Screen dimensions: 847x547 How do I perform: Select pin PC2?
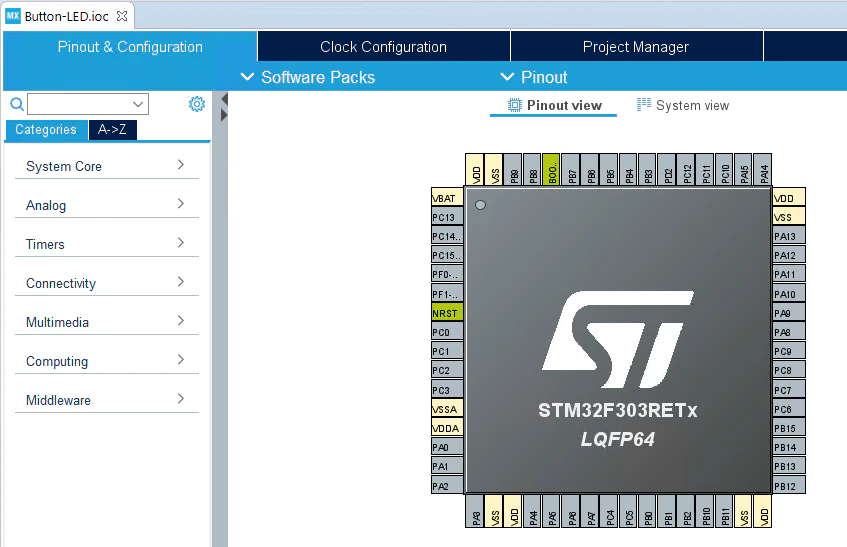(447, 370)
